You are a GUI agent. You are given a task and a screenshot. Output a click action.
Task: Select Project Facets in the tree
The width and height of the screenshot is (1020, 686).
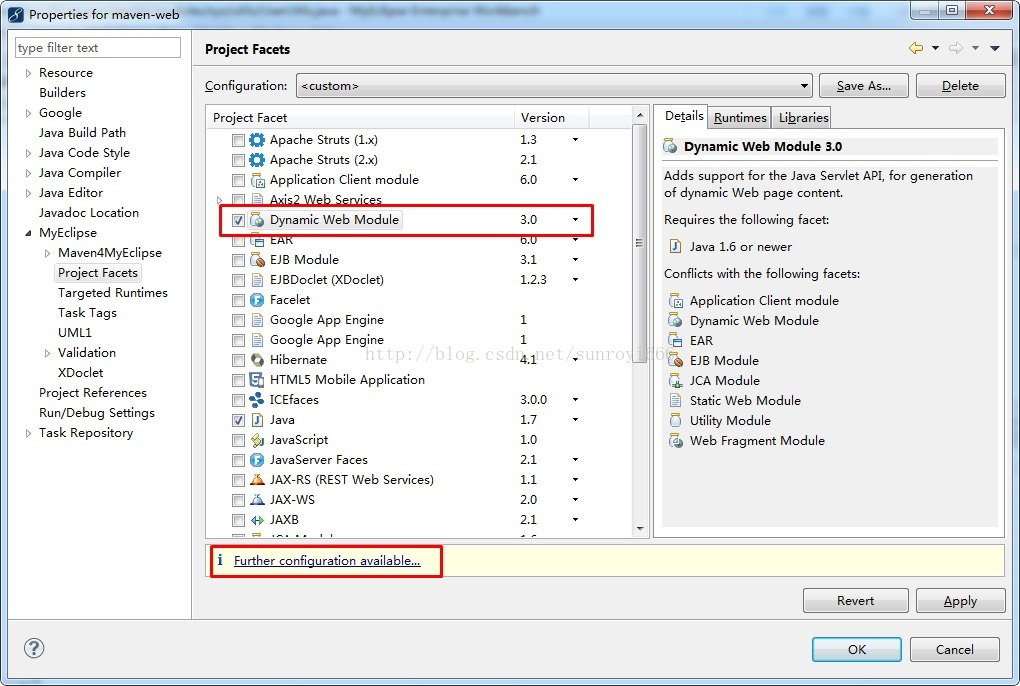point(98,273)
